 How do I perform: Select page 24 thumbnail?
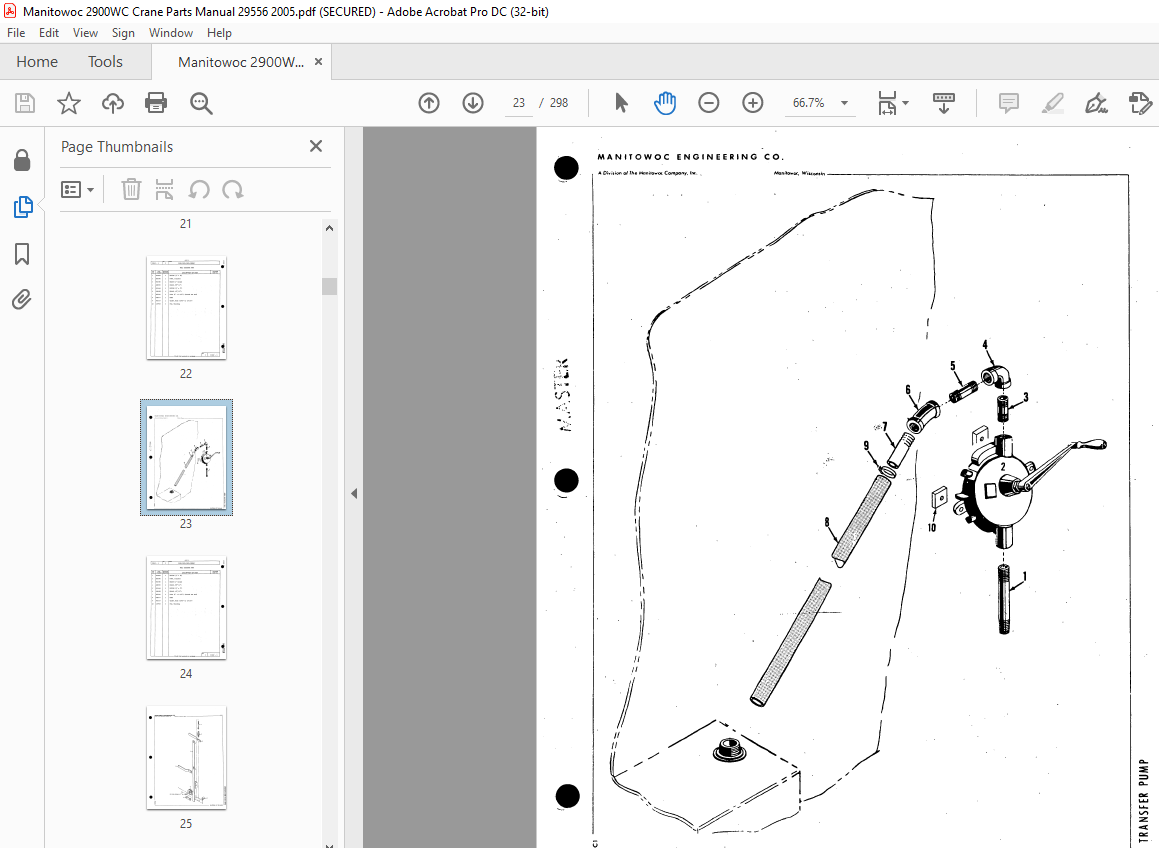pyautogui.click(x=186, y=608)
